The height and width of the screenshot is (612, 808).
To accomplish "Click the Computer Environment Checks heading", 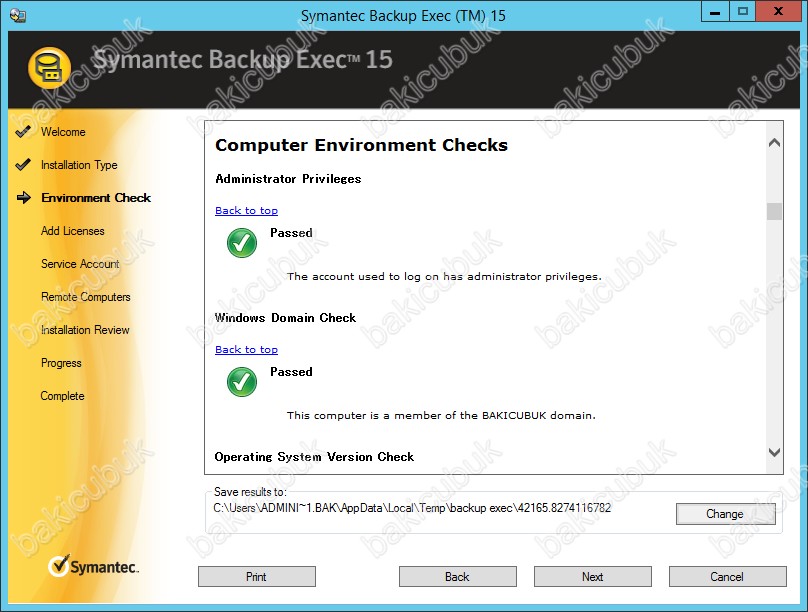I will [361, 145].
